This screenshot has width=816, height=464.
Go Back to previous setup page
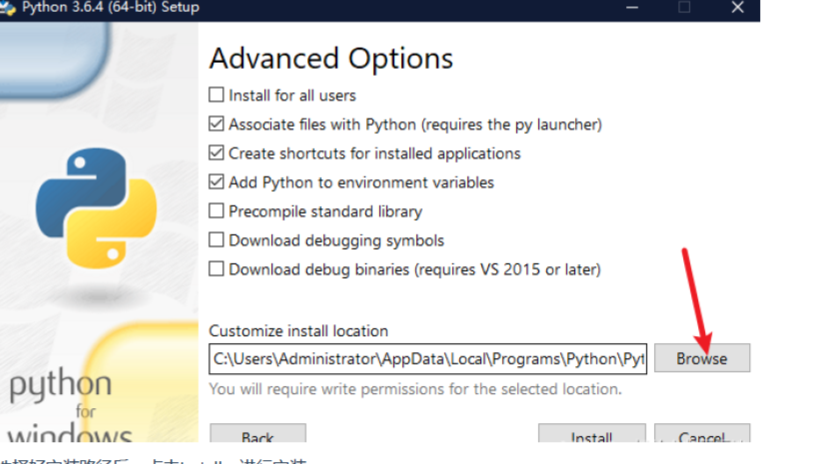(258, 433)
